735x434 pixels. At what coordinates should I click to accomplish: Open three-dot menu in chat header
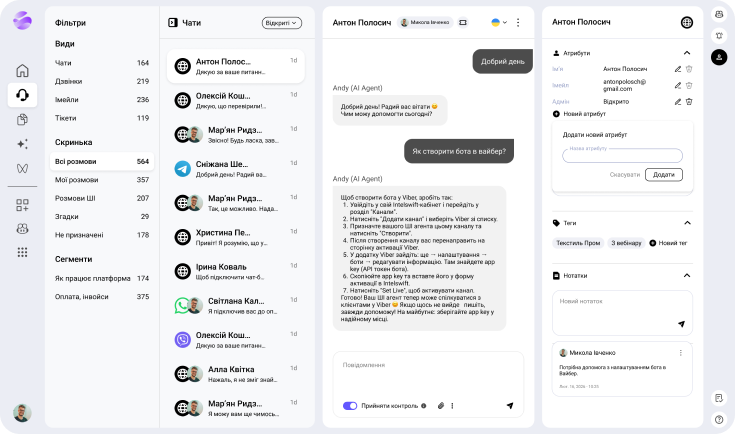[x=517, y=22]
